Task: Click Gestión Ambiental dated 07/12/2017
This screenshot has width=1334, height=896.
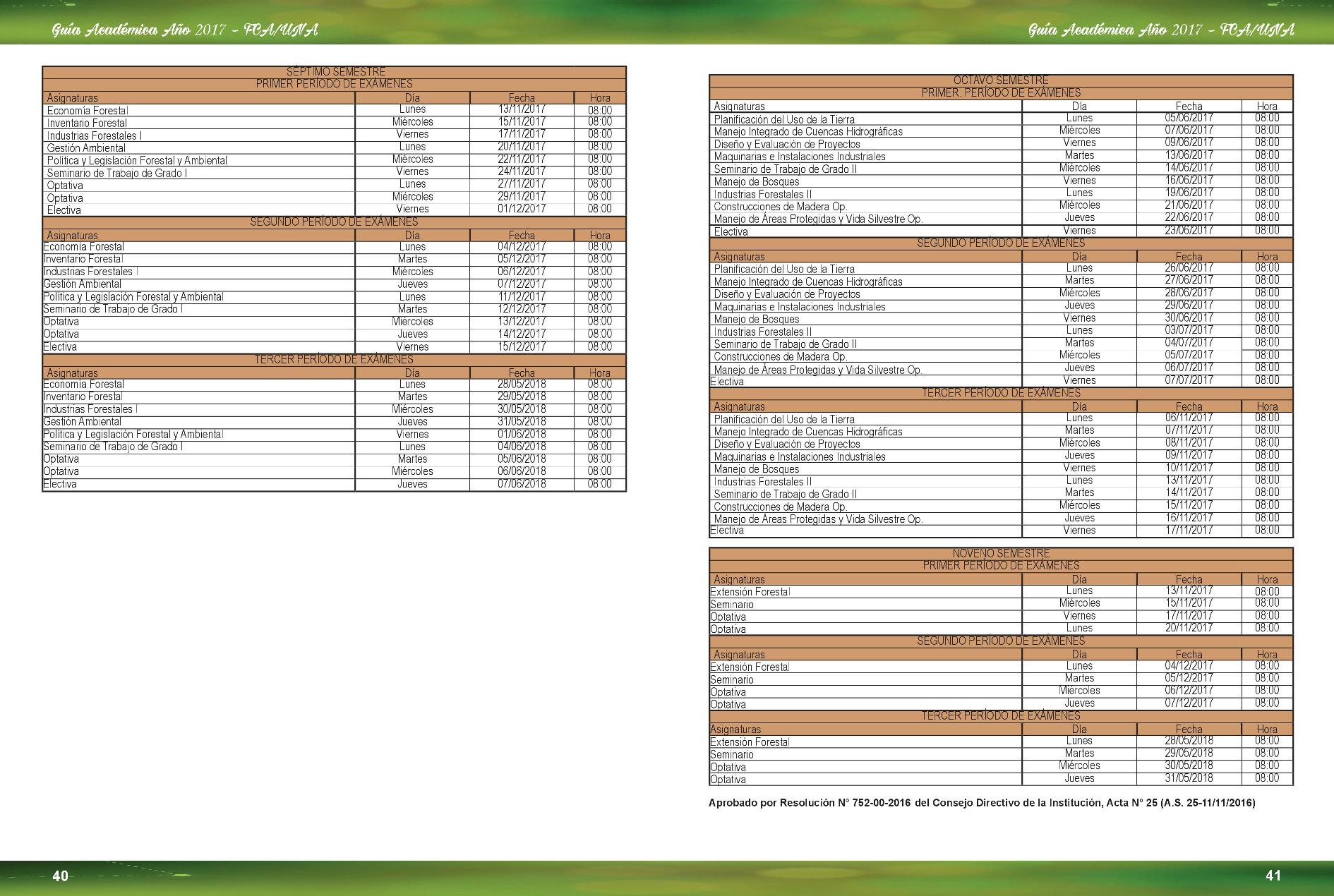Action: [82, 284]
